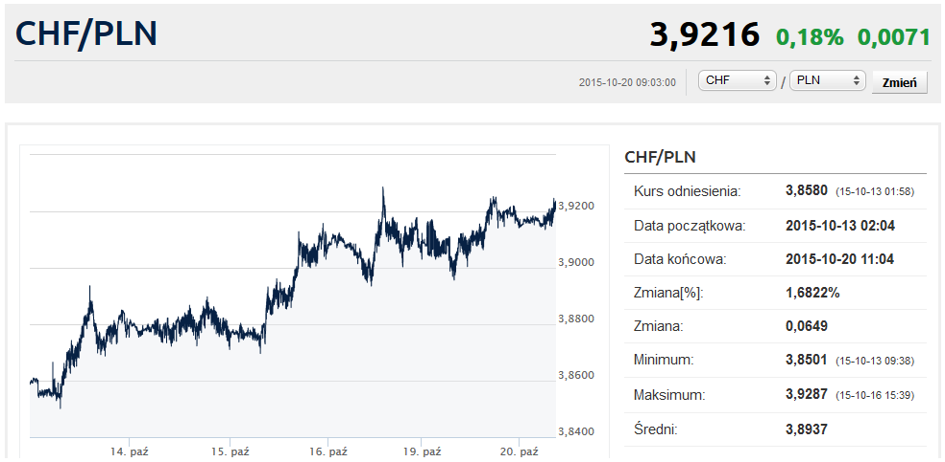The image size is (945, 462).
Task: Click the Data początkowa value 2015-10-13 02:04
Action: point(840,225)
